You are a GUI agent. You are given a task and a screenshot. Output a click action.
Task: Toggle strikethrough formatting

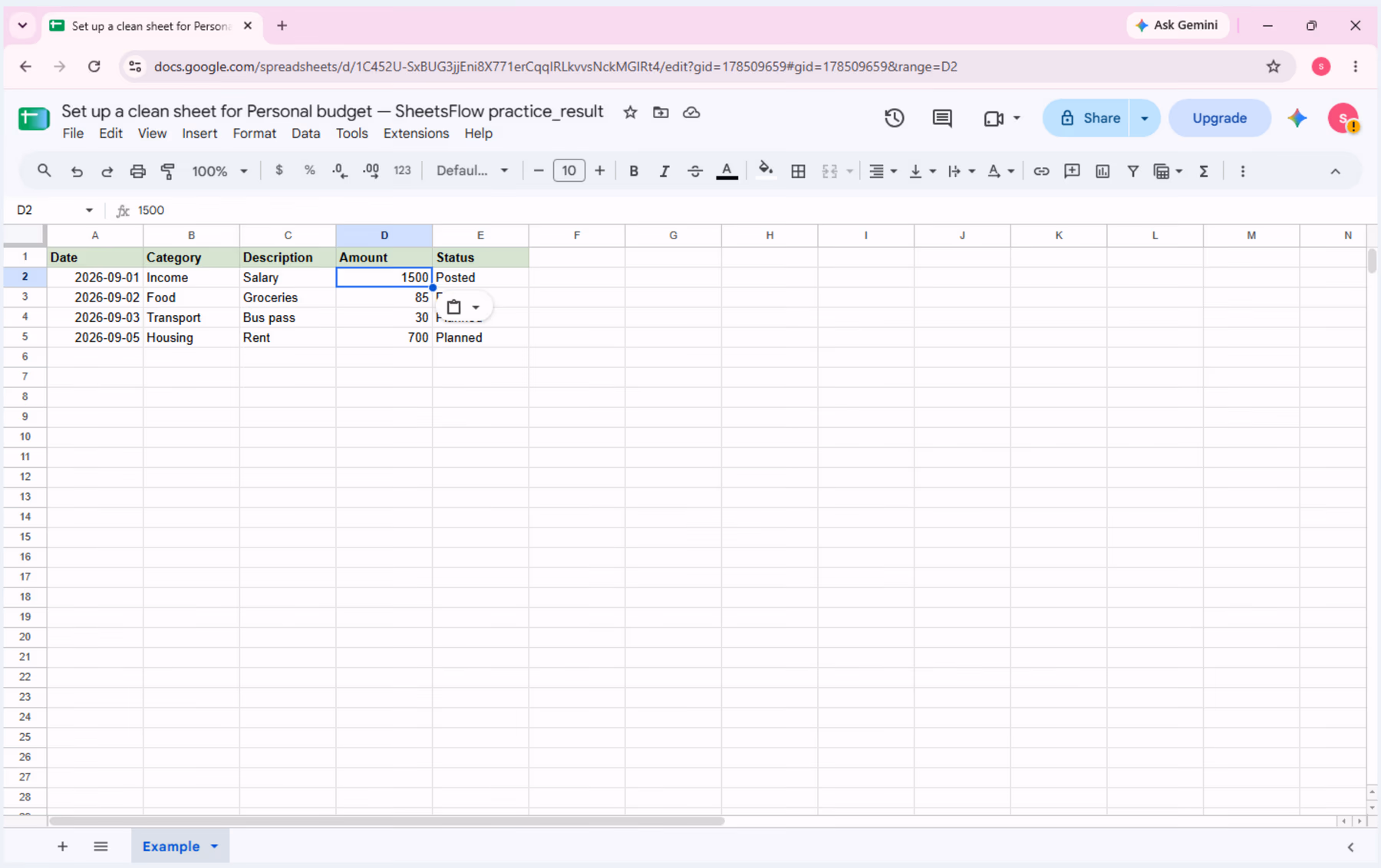695,171
